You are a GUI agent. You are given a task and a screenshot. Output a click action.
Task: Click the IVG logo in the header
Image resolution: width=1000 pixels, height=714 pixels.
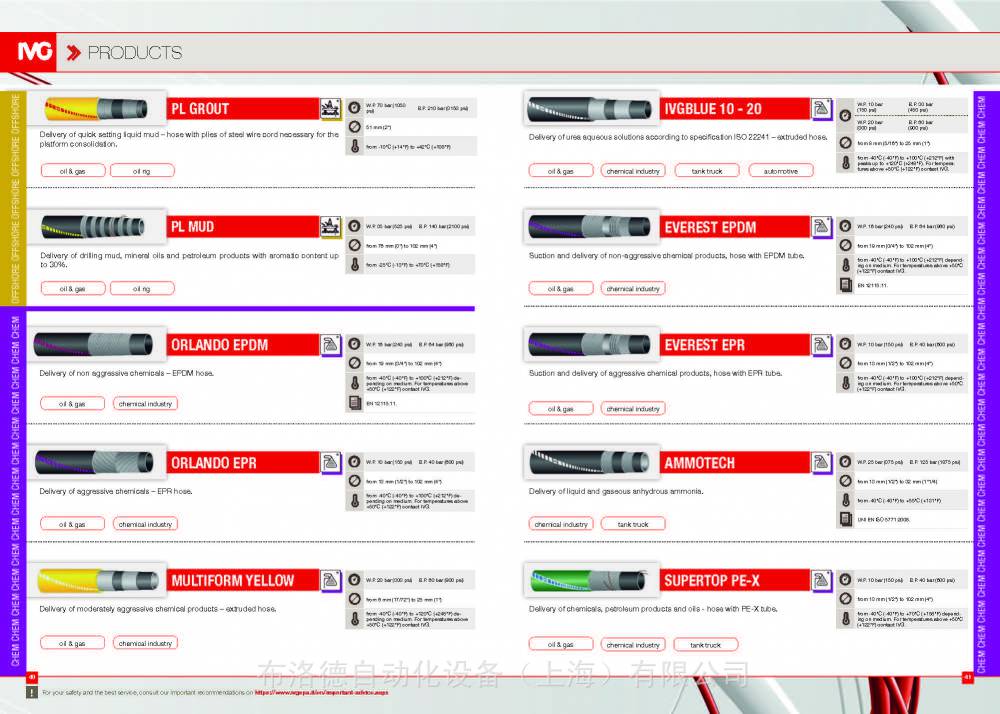38,52
